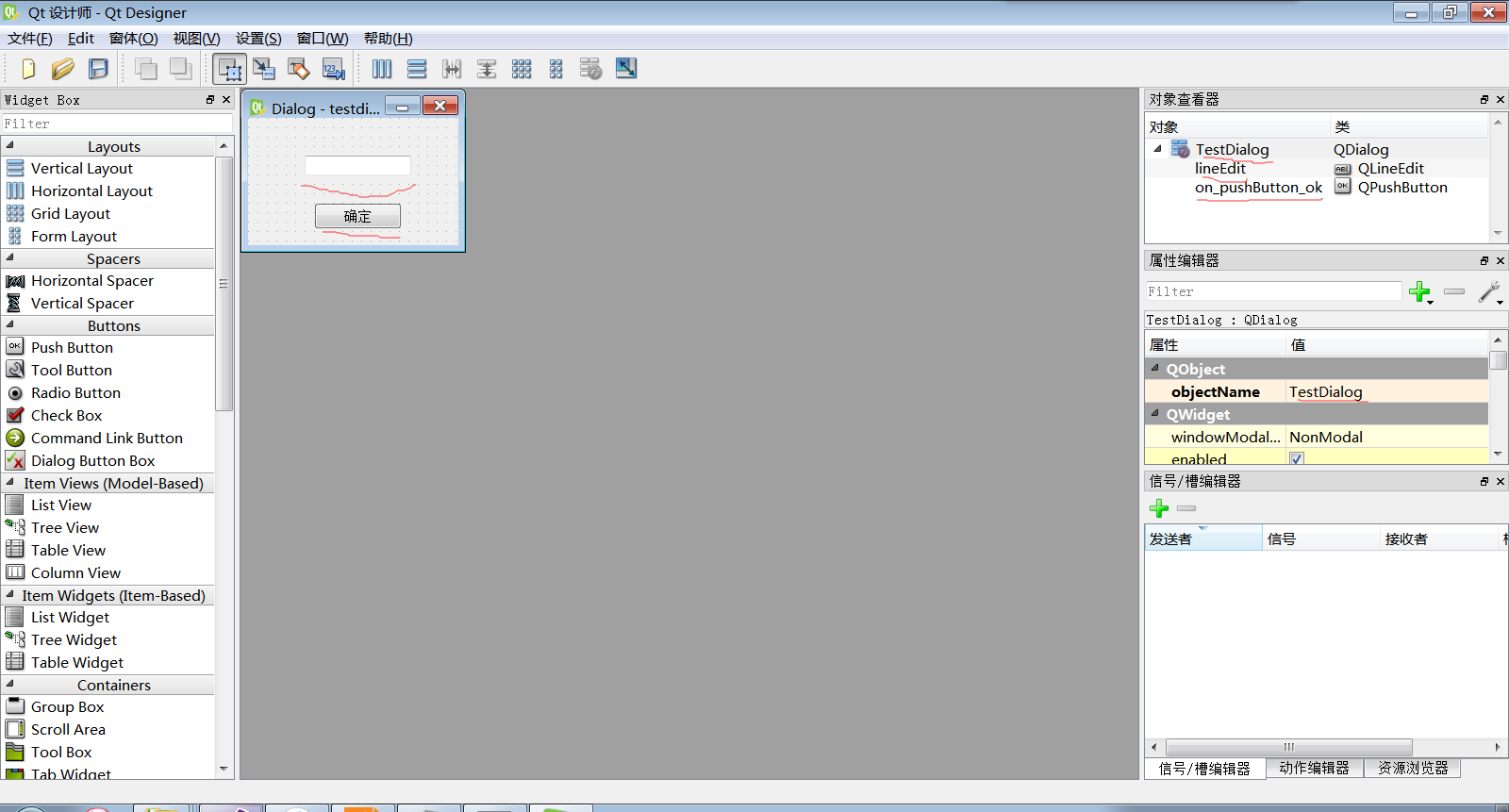
Task: Apply the Lay Out Vertically toolbar icon
Action: tap(417, 69)
